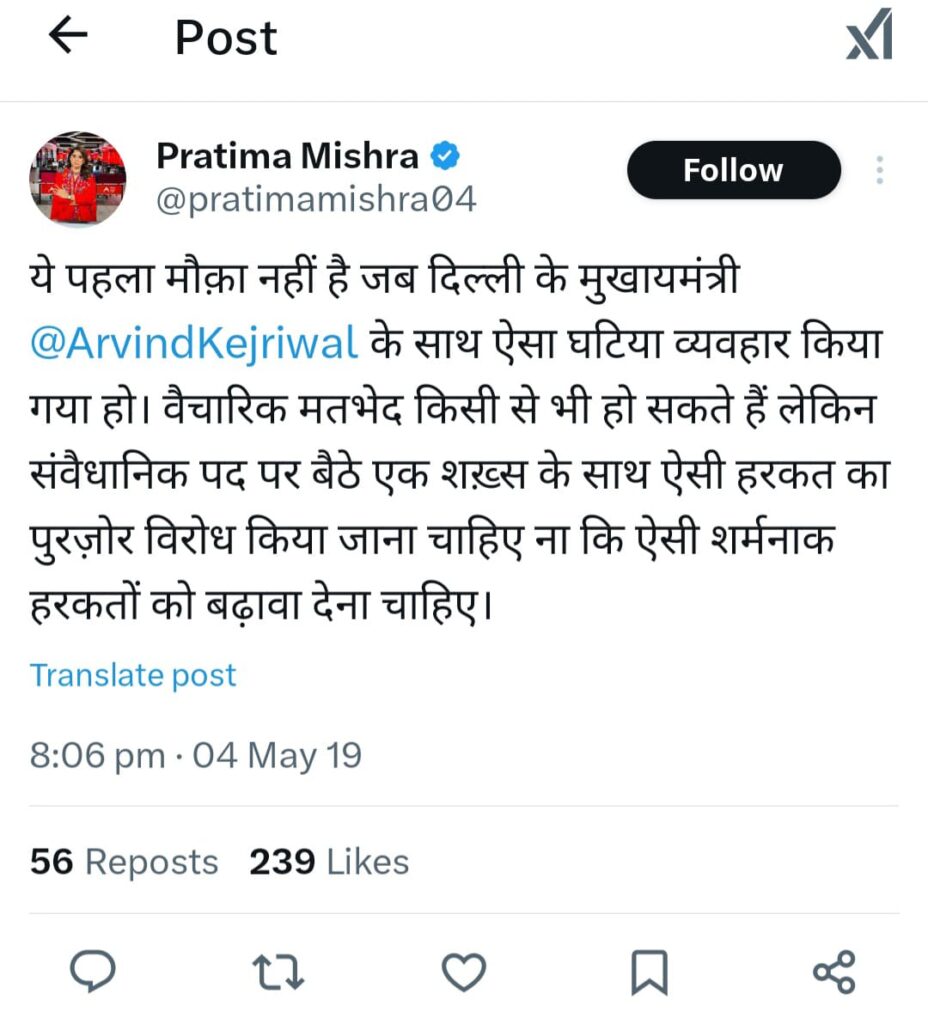
Task: Share the post via share icon
Action: tap(834, 972)
